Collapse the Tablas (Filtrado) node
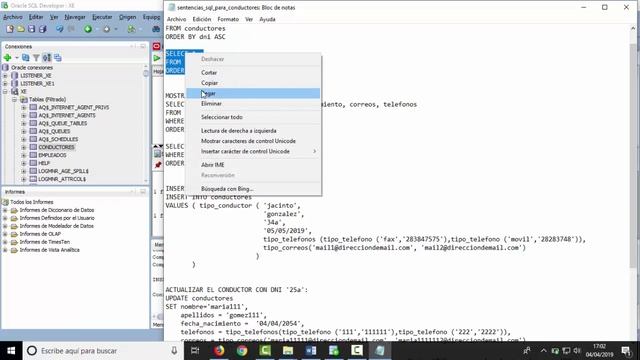The height and width of the screenshot is (360, 640). click(14, 100)
